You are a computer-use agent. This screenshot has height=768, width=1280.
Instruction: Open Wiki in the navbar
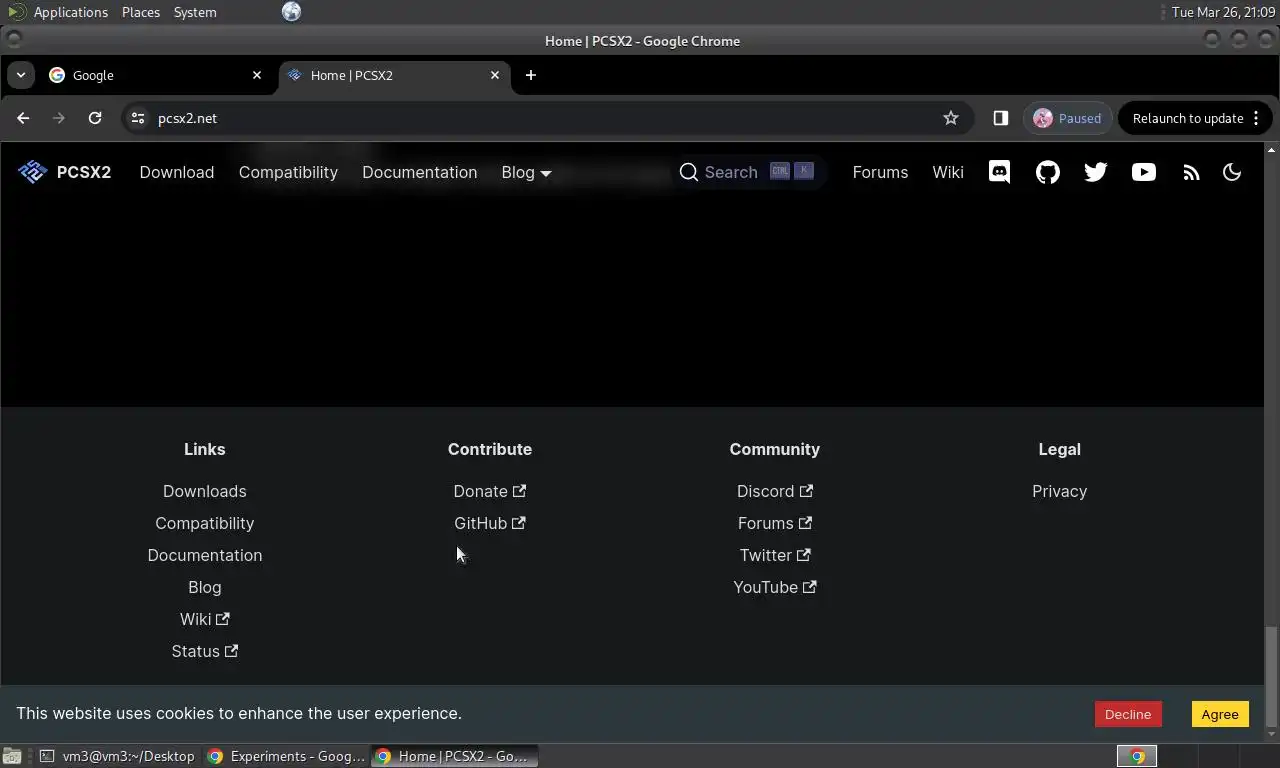[x=948, y=172]
